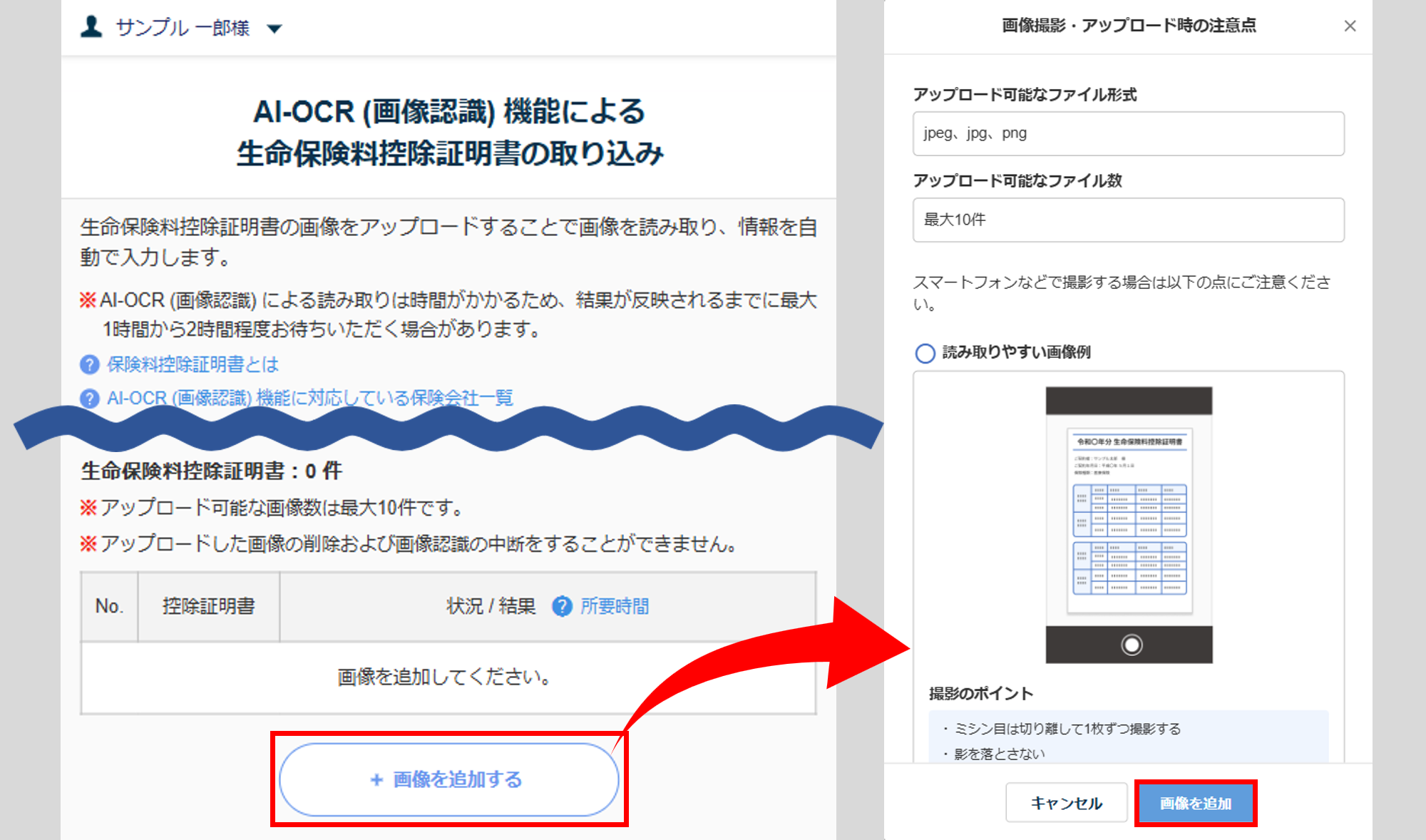Open AI-OCR対応している保険会社一覧 link
The height and width of the screenshot is (840, 1426).
309,398
